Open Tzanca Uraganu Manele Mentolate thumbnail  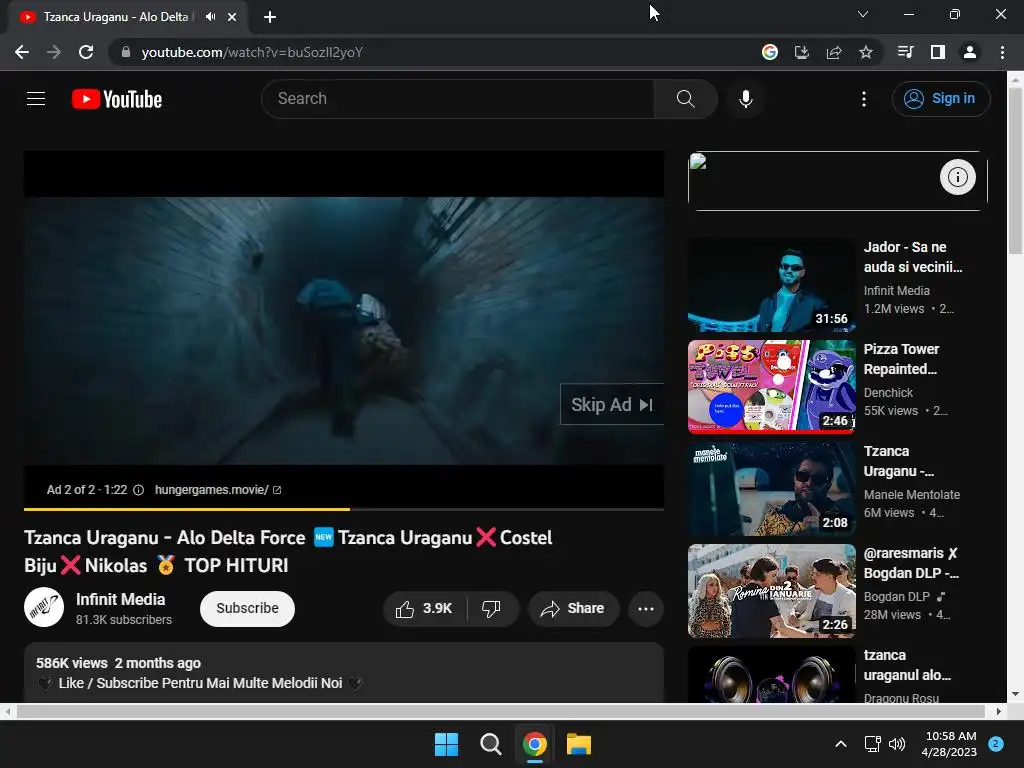[771, 488]
